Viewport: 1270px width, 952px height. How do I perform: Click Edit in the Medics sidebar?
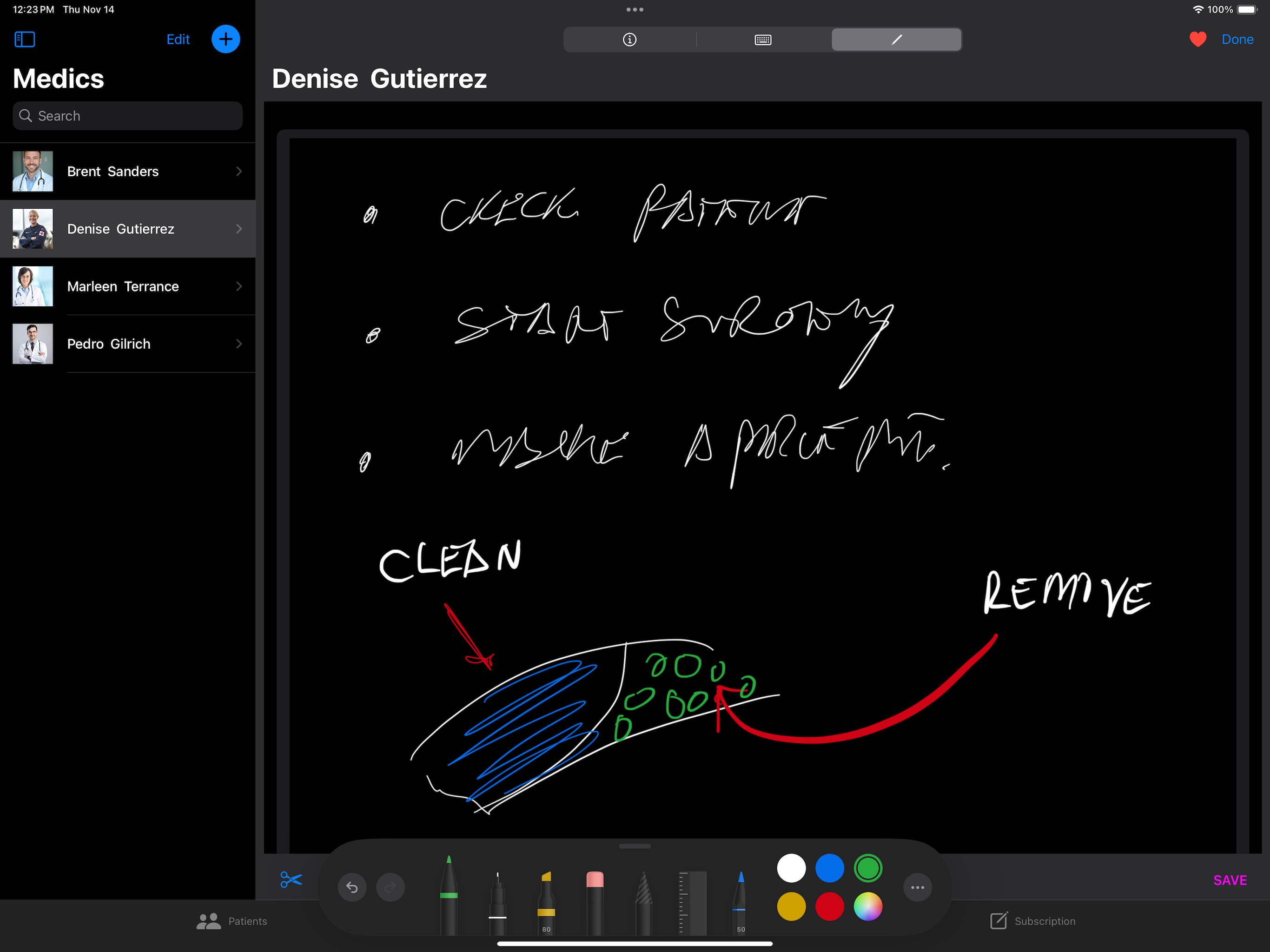point(178,39)
